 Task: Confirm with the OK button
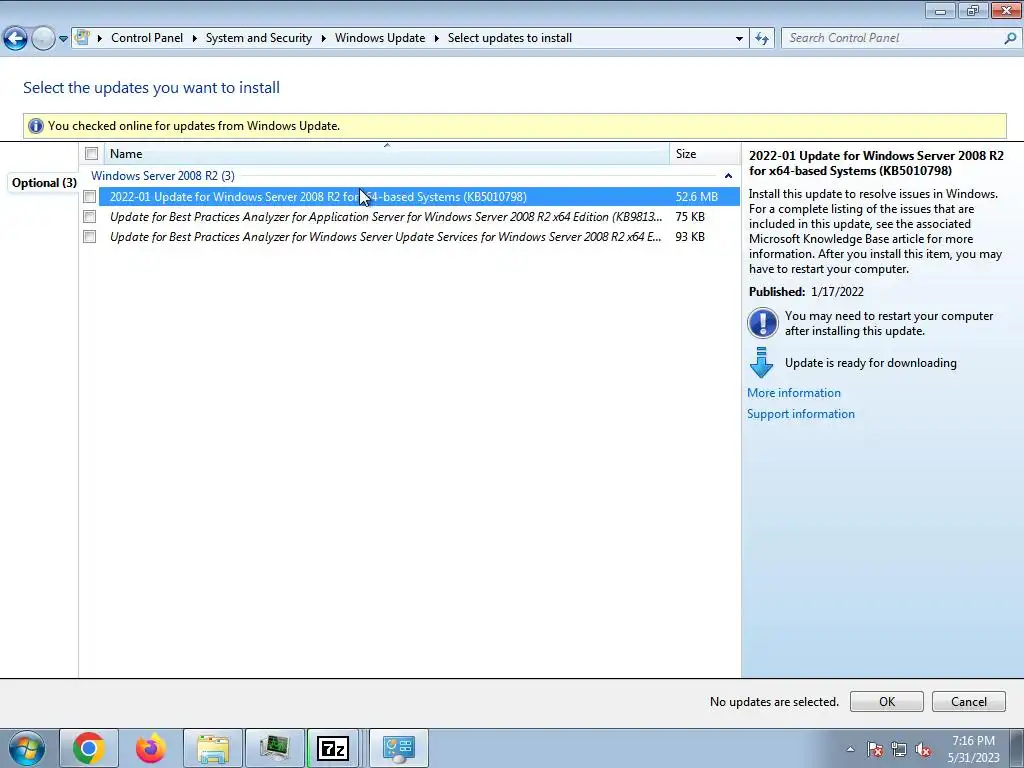click(x=886, y=701)
